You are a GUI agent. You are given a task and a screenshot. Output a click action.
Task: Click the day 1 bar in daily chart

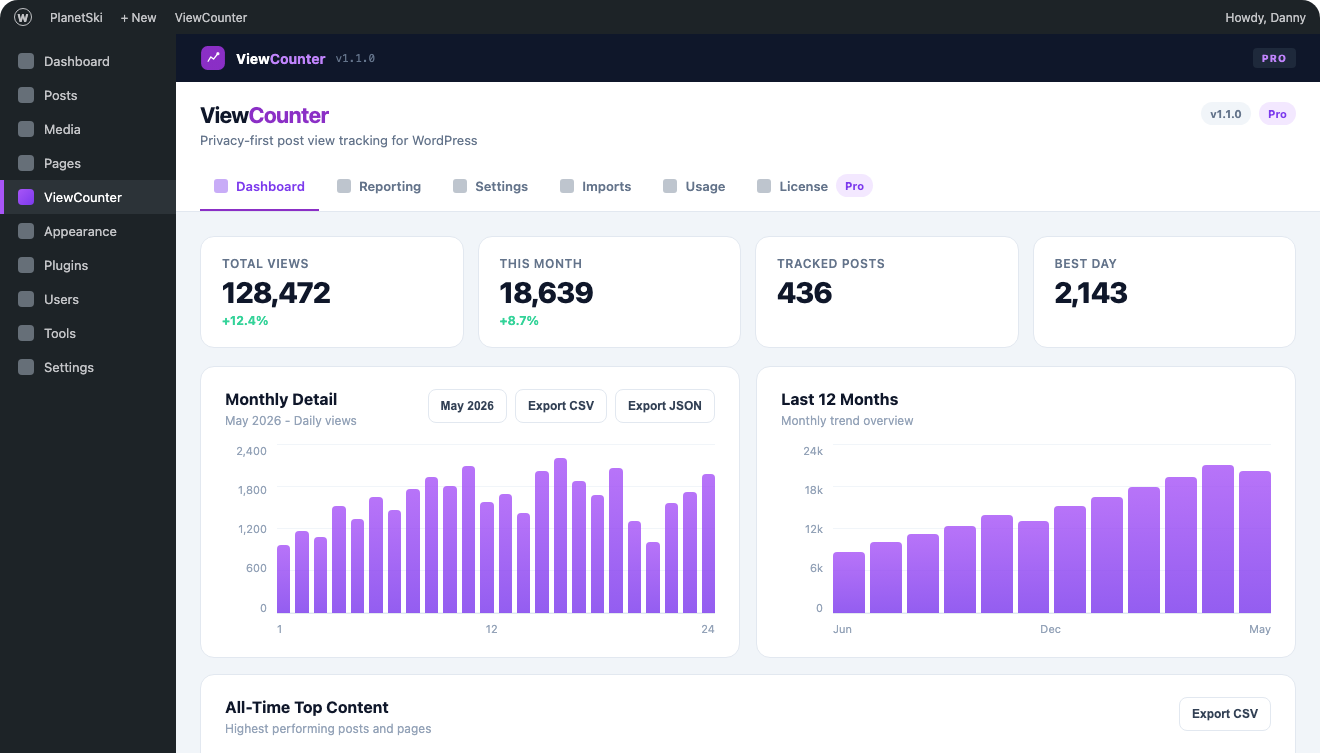(283, 579)
